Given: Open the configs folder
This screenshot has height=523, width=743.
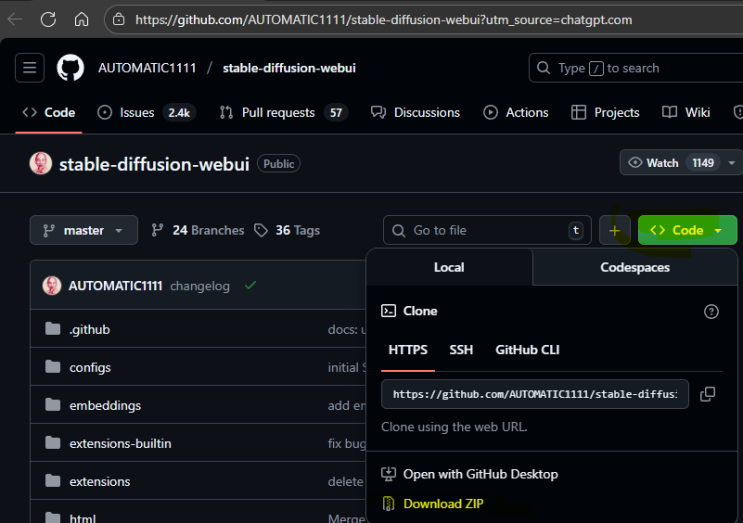Looking at the screenshot, I should [90, 367].
